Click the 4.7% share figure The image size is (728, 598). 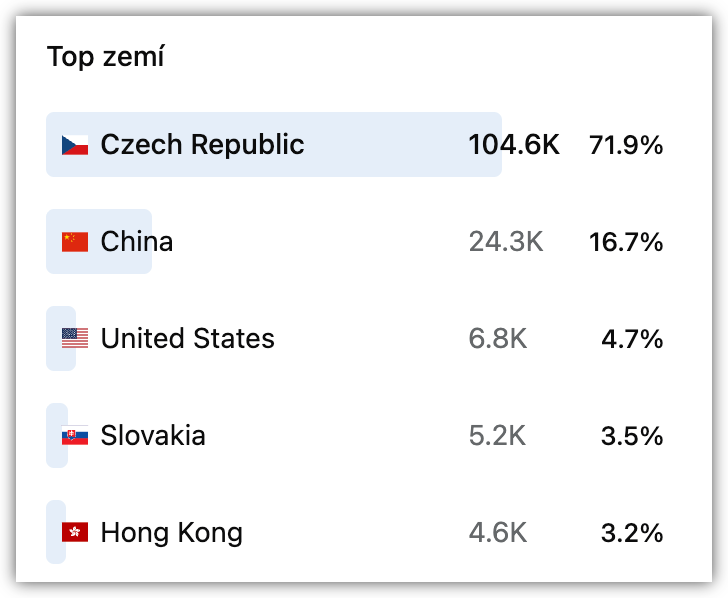(632, 339)
